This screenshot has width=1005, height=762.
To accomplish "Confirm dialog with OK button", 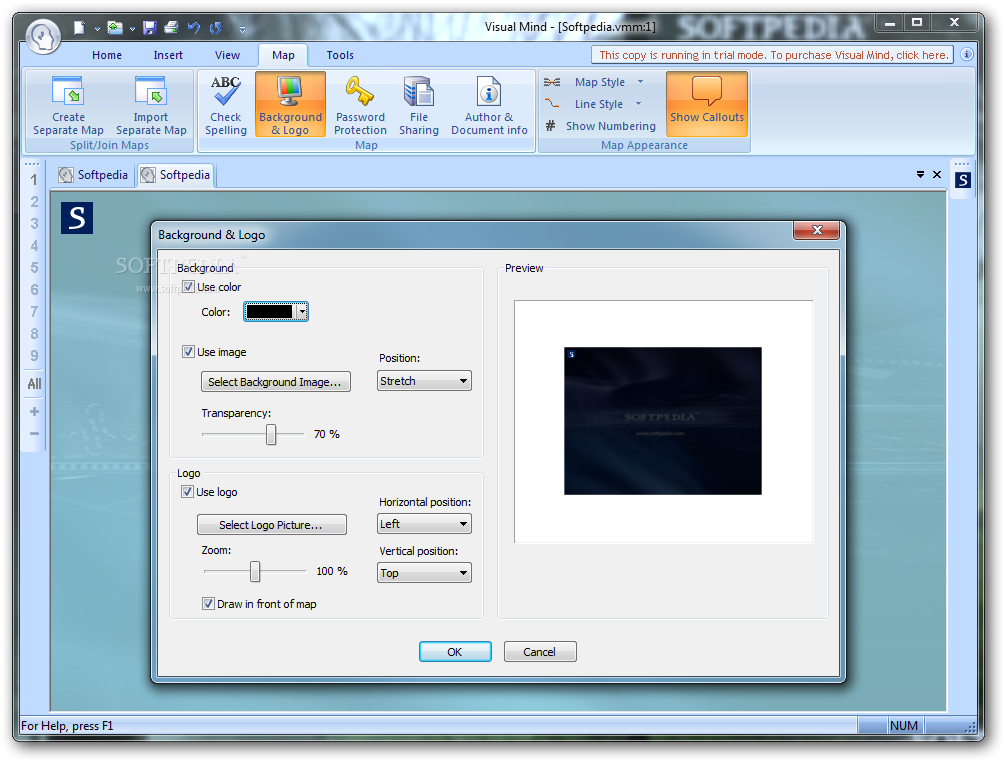I will pos(455,652).
